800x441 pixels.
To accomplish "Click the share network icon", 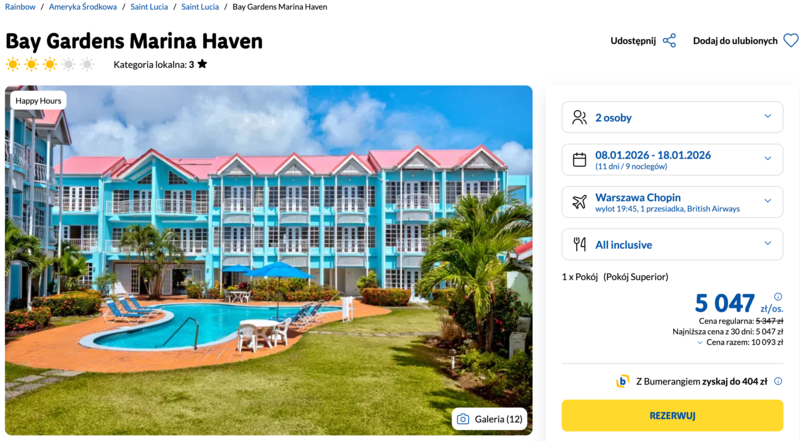I will pos(669,41).
